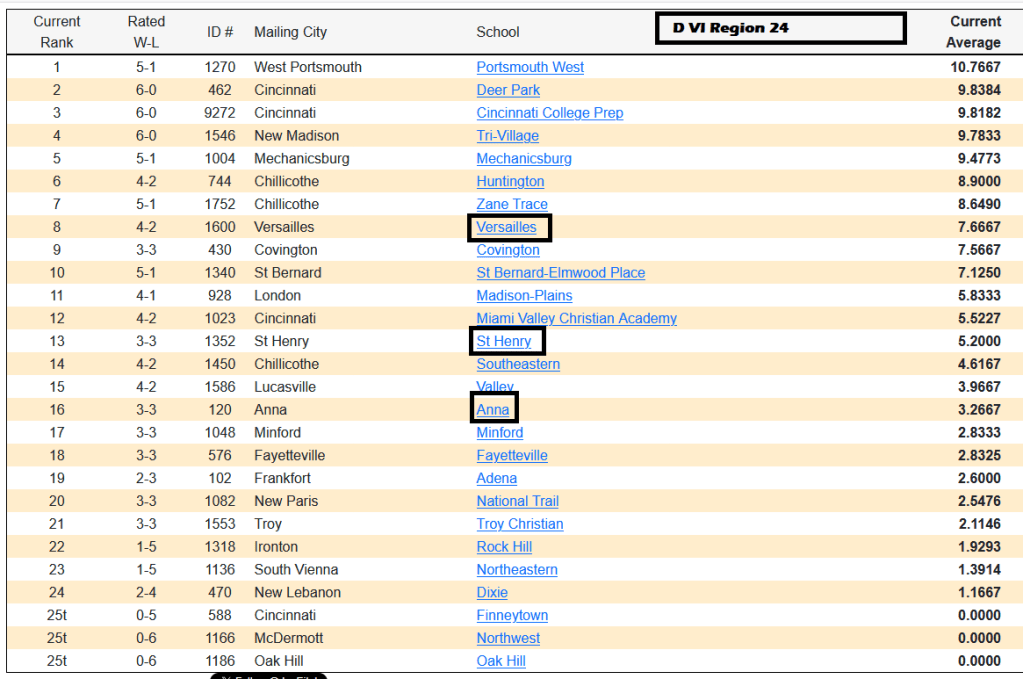Click the Madison-Plains school link
The width and height of the screenshot is (1023, 679).
[524, 295]
